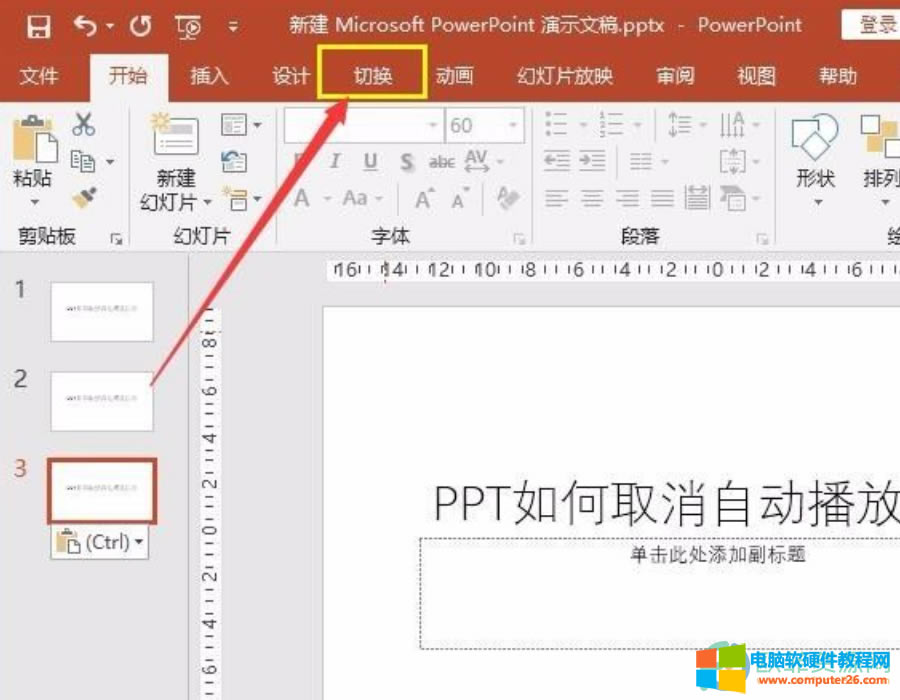Toggle strikethrough text formatting
The height and width of the screenshot is (700, 900).
441,162
